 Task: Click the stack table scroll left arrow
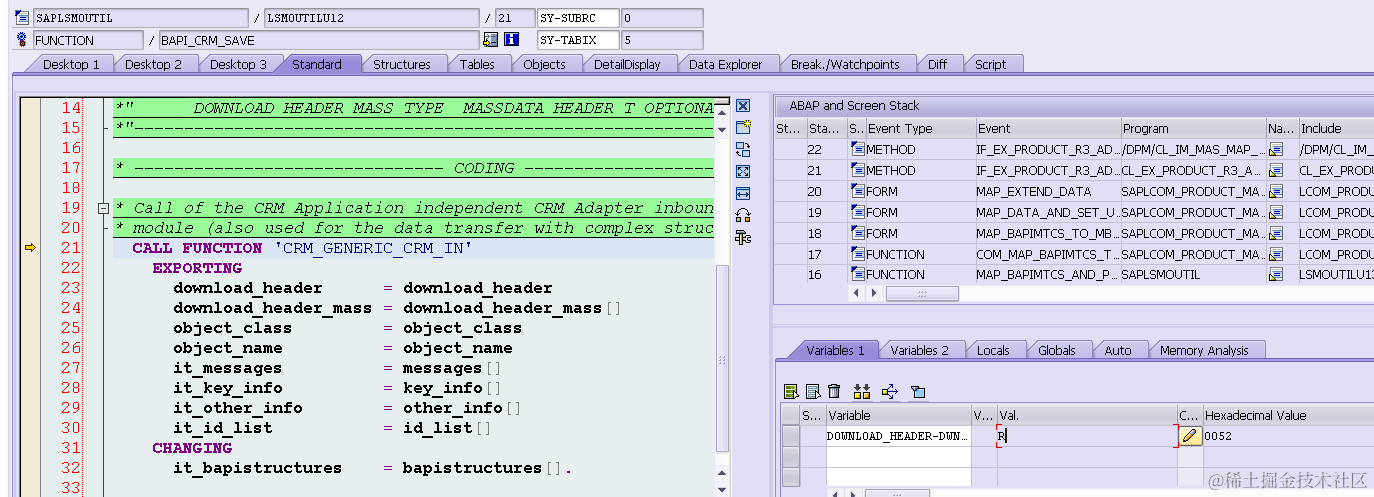855,294
